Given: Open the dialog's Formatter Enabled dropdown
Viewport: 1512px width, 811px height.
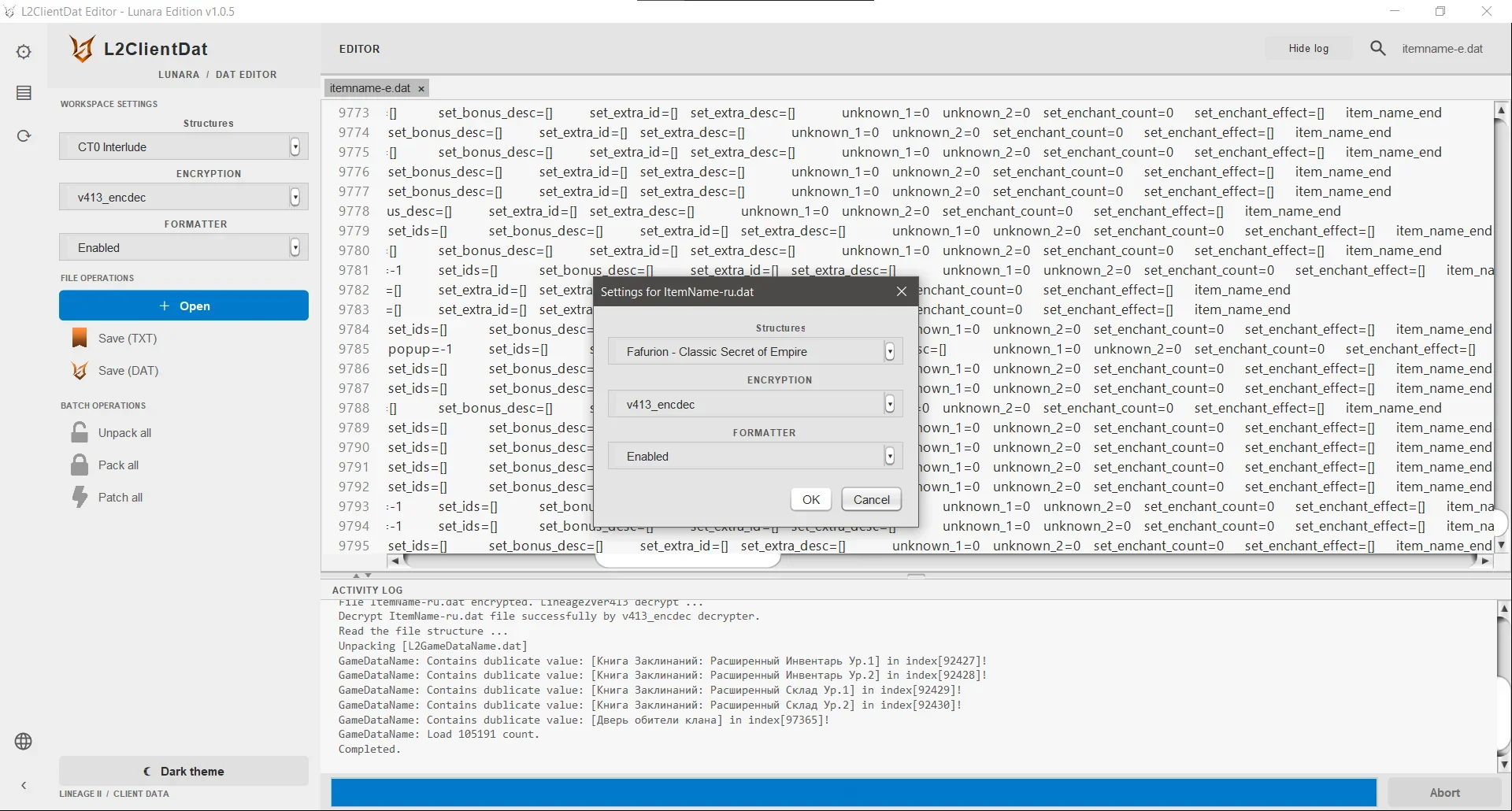Looking at the screenshot, I should (754, 456).
